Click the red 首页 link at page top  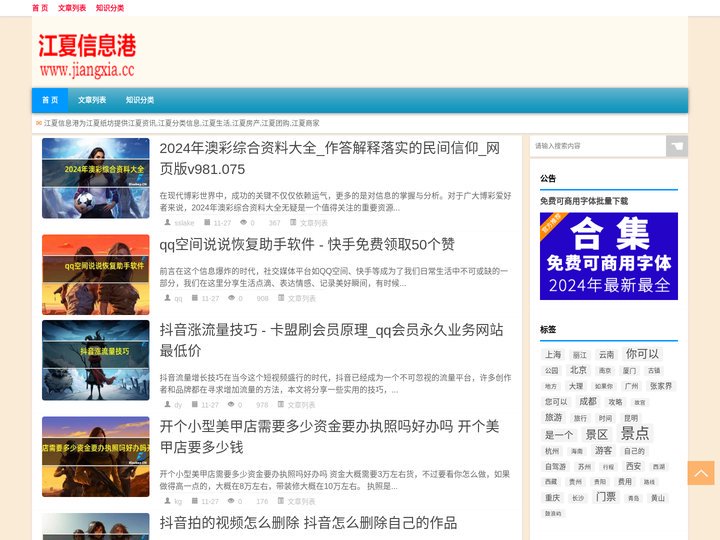pos(40,8)
